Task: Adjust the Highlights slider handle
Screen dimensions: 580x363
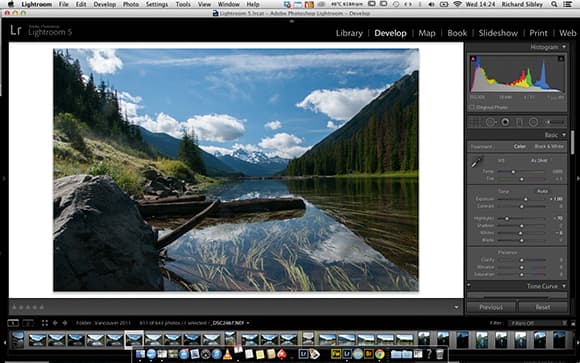Action: click(x=507, y=219)
